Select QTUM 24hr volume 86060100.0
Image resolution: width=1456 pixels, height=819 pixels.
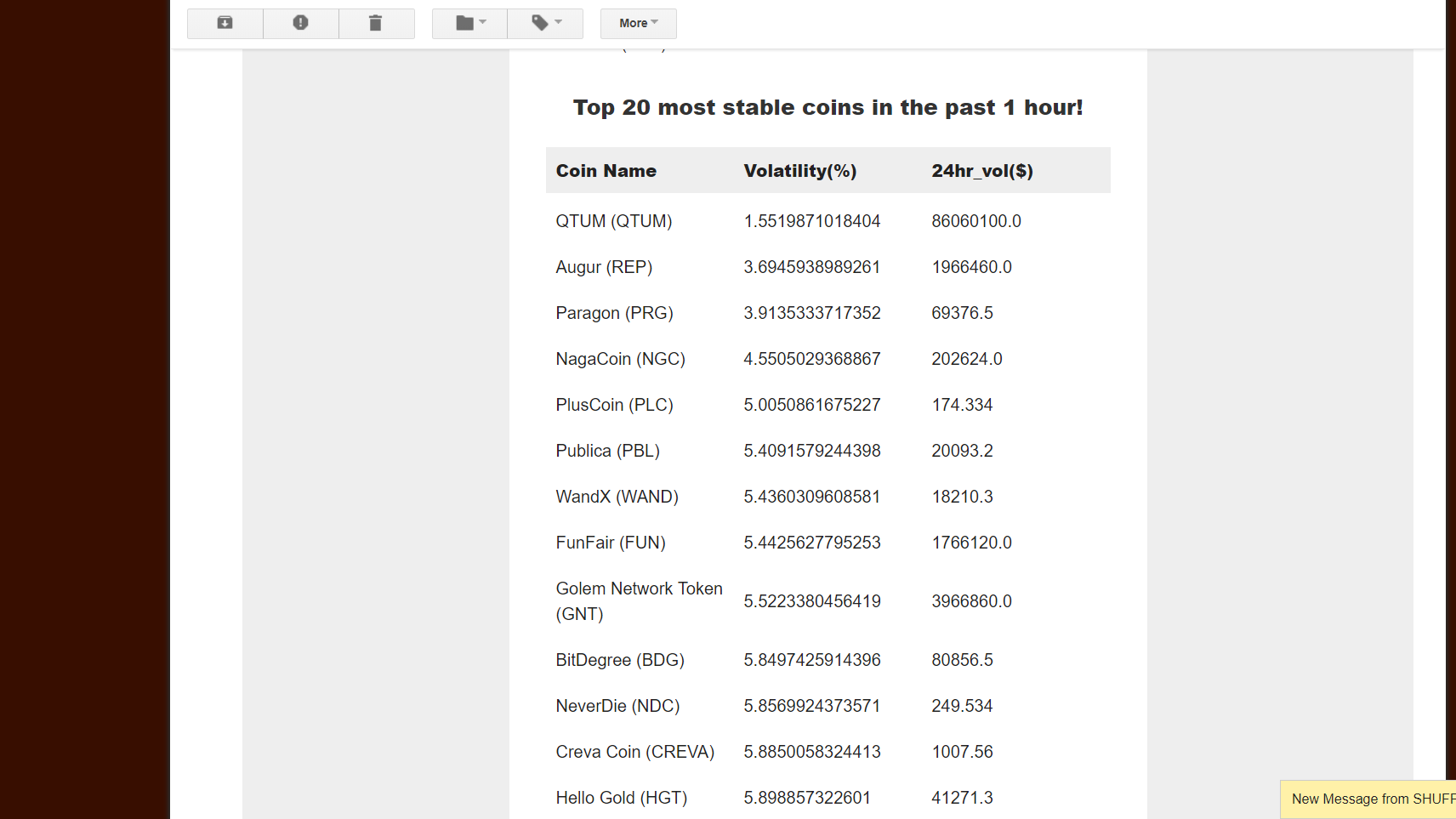[x=976, y=221]
